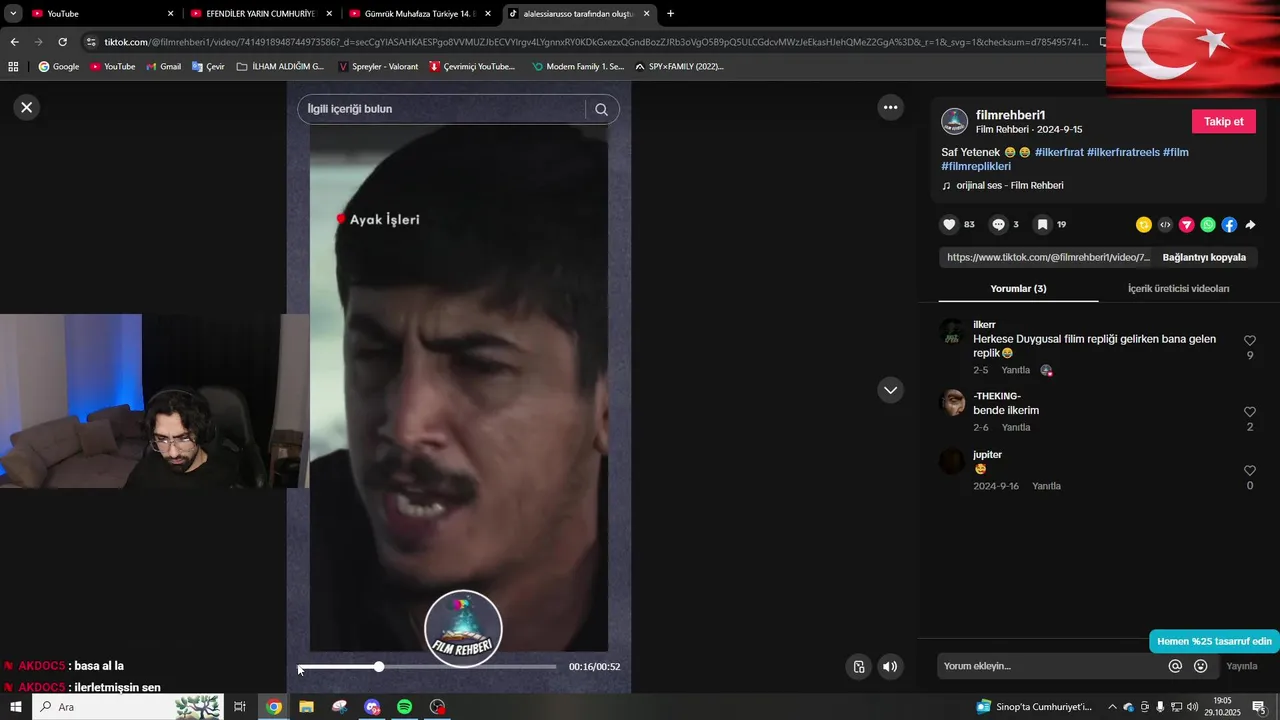This screenshot has width=1280, height=720.
Task: Open the #film hashtag link
Action: pos(1176,152)
